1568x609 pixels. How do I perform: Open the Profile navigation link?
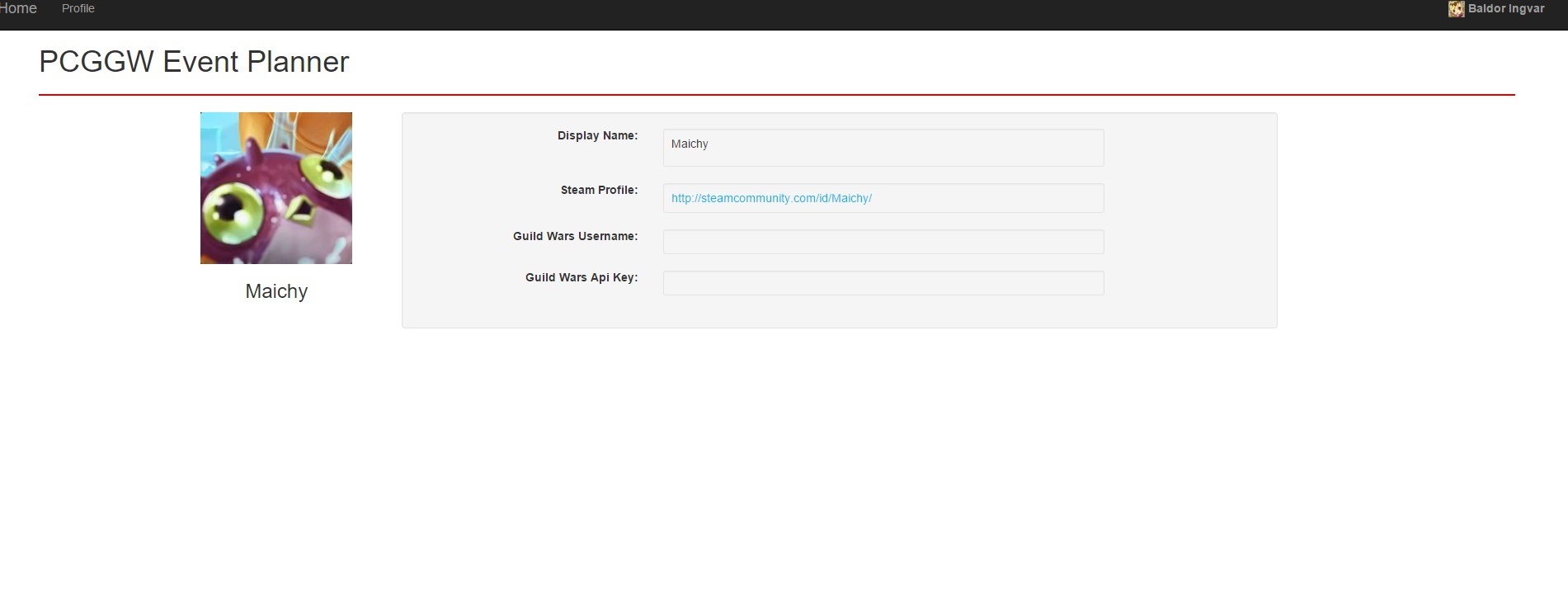pyautogui.click(x=78, y=8)
